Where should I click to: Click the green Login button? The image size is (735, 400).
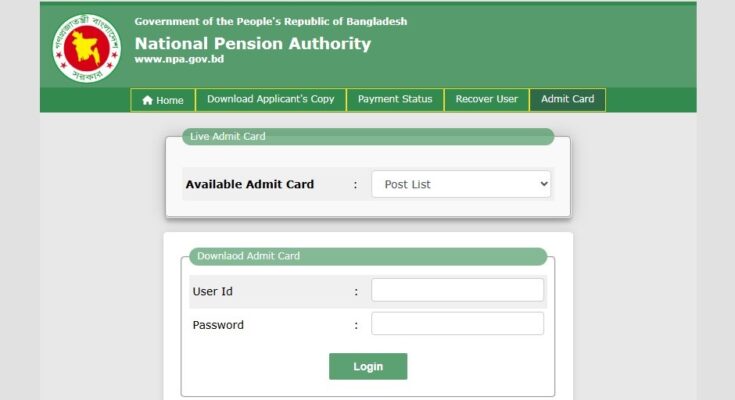coord(368,366)
